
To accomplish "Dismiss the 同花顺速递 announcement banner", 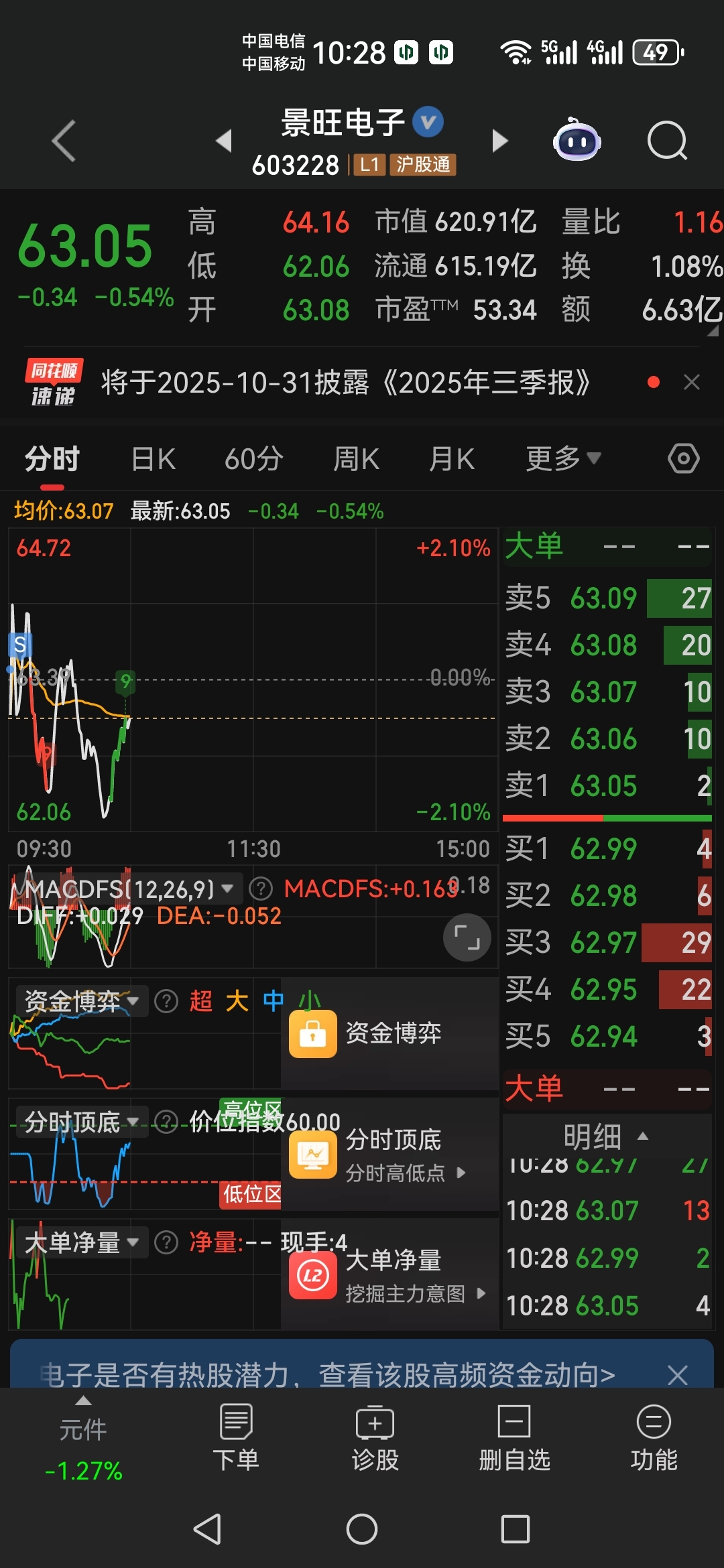I will (x=692, y=382).
